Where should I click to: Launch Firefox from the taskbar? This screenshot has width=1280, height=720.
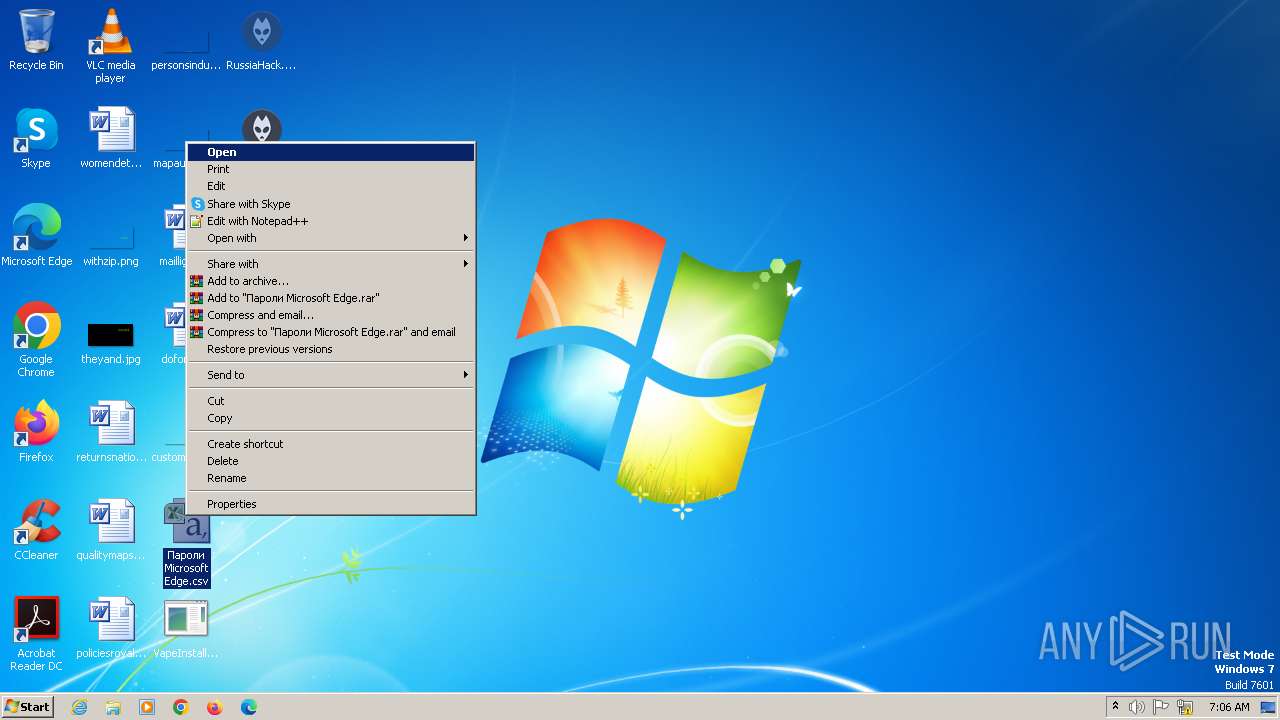click(x=215, y=707)
